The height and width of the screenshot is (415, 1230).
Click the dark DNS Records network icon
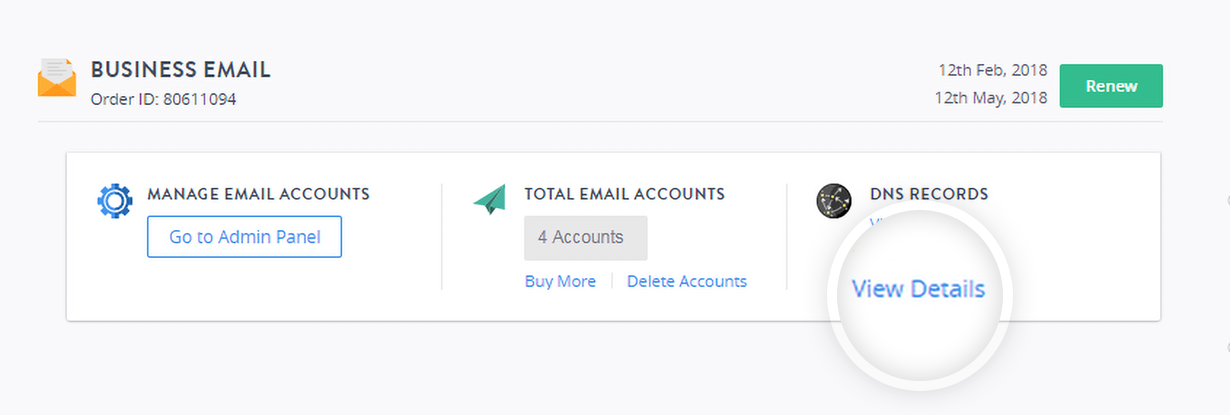(x=834, y=202)
